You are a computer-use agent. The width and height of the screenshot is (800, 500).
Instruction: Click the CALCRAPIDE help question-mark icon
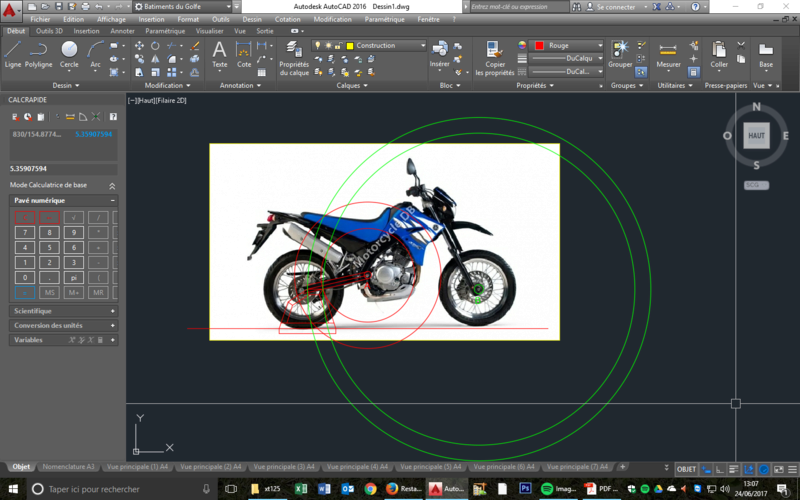point(113,117)
